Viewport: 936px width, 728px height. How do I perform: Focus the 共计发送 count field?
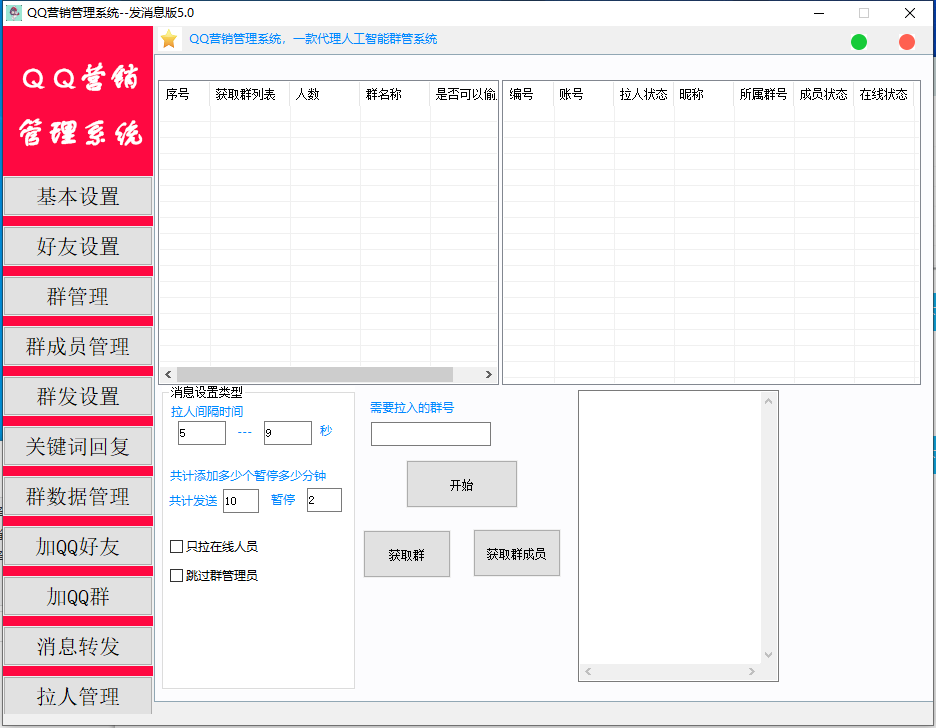pos(241,501)
